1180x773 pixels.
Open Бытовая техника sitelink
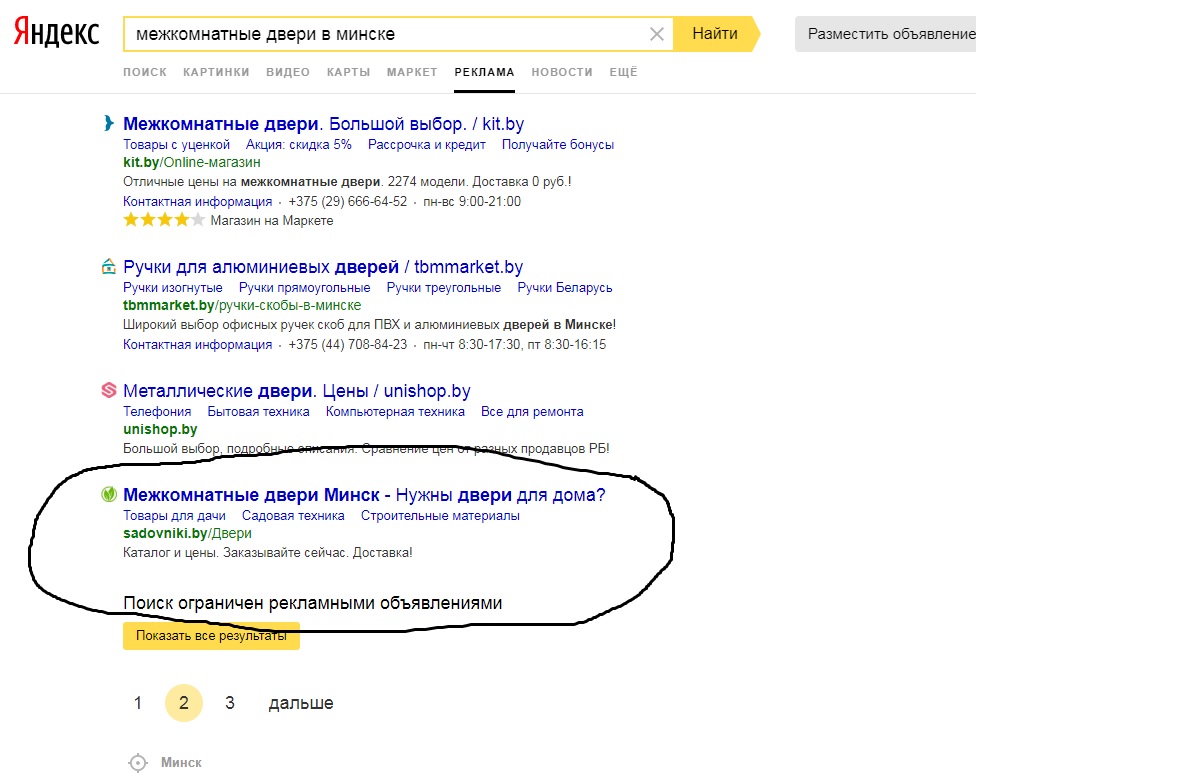[x=258, y=412]
